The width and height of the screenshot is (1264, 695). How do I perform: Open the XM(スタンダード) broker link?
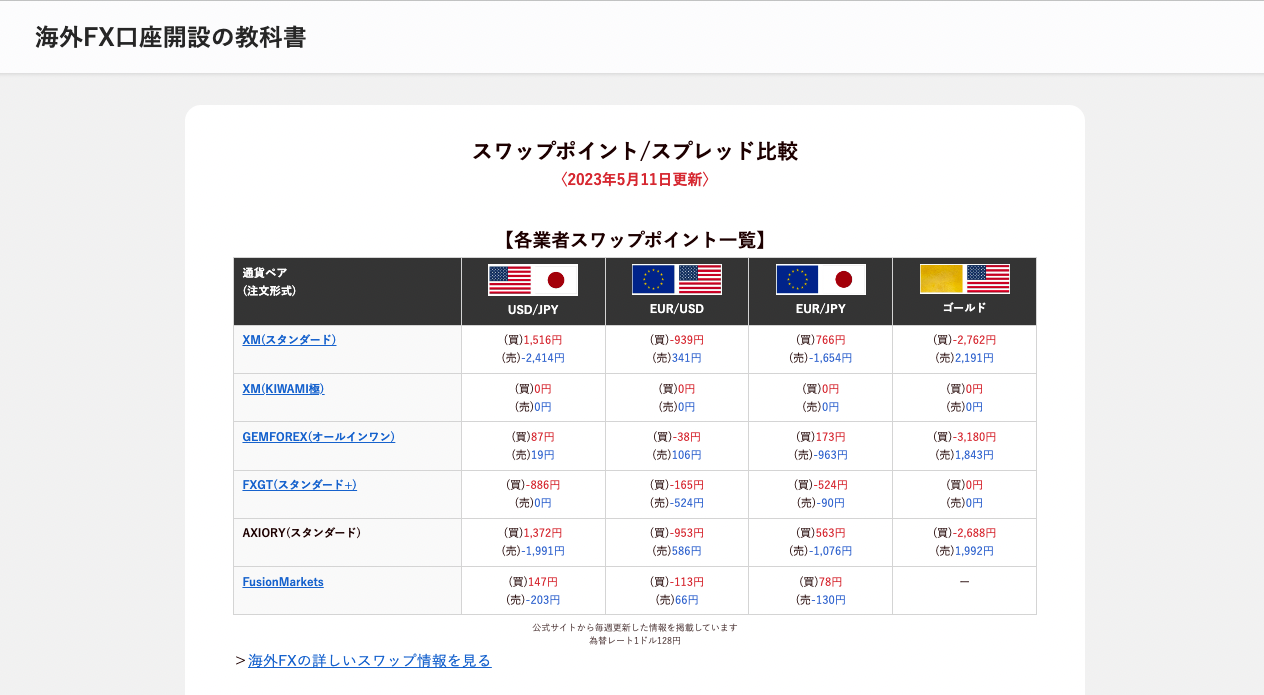pyautogui.click(x=289, y=340)
